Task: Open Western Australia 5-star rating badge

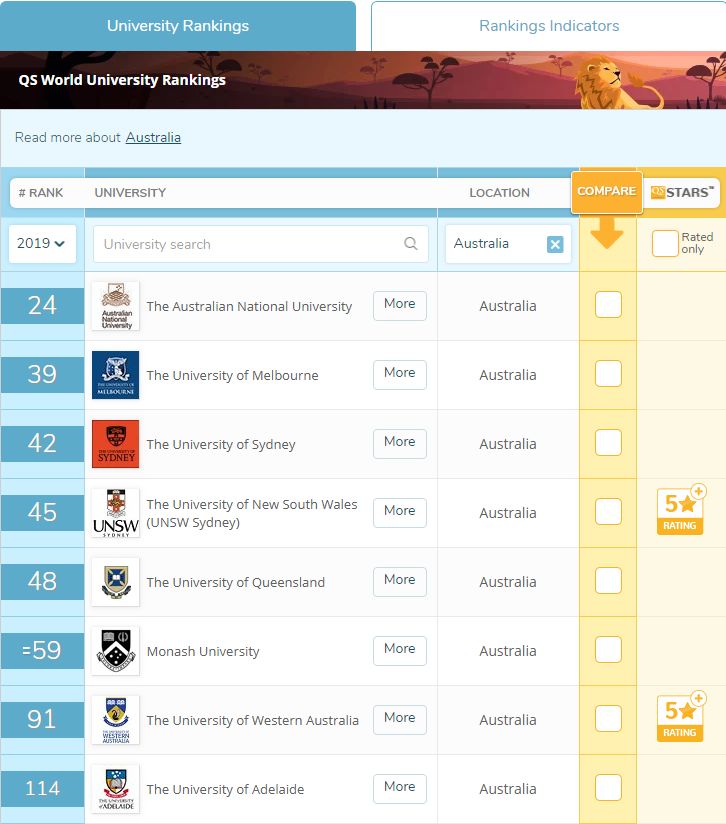Action: tap(681, 717)
